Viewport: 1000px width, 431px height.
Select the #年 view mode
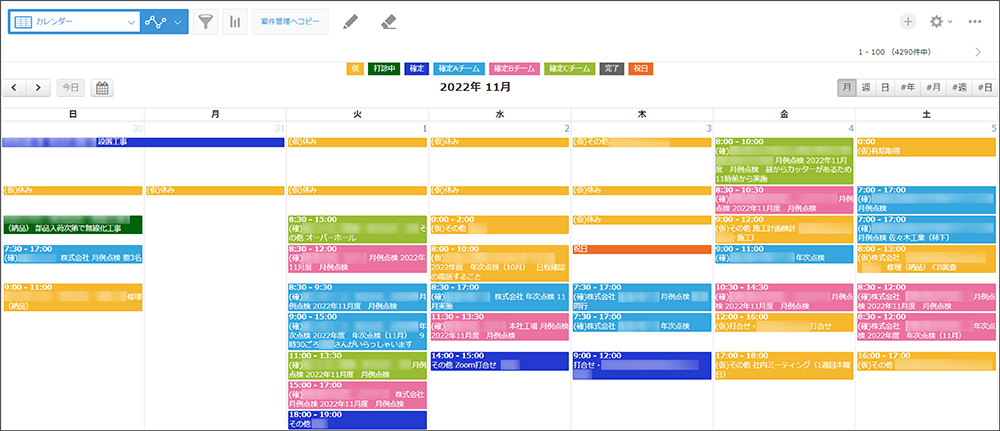(908, 87)
